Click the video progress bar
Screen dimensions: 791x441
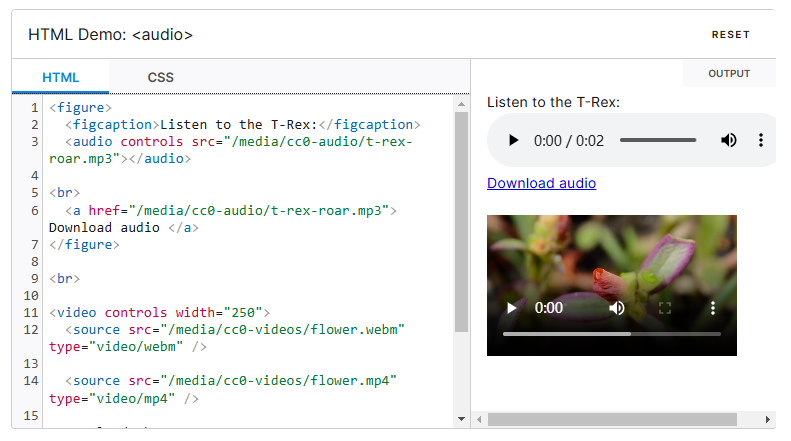coord(611,334)
